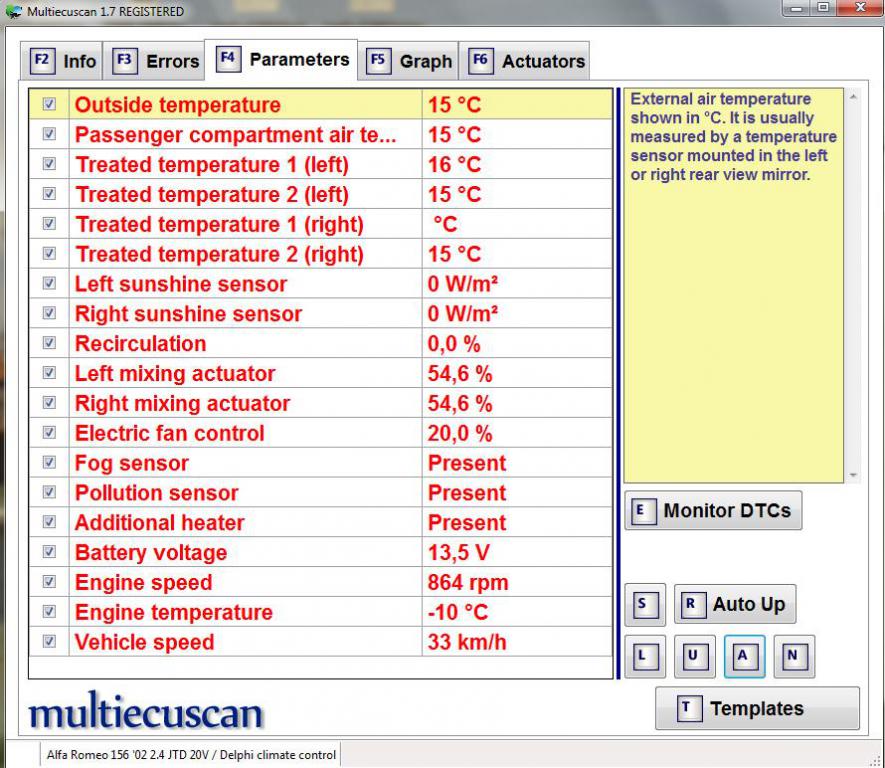Screen dimensions: 885x768
Task: Click the L key button
Action: [642, 657]
